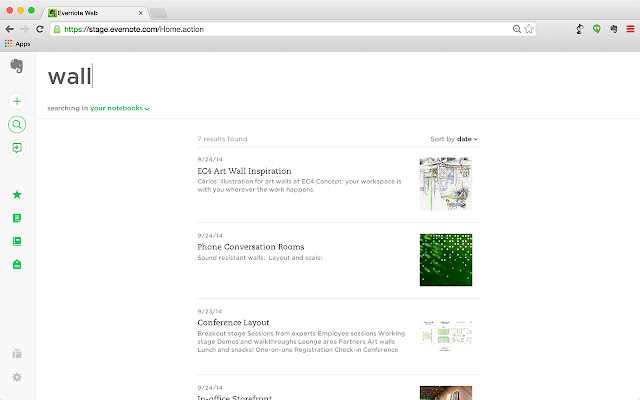Screen dimensions: 640x400
Task: Open the Apps bookmarks shortcut
Action: point(18,44)
